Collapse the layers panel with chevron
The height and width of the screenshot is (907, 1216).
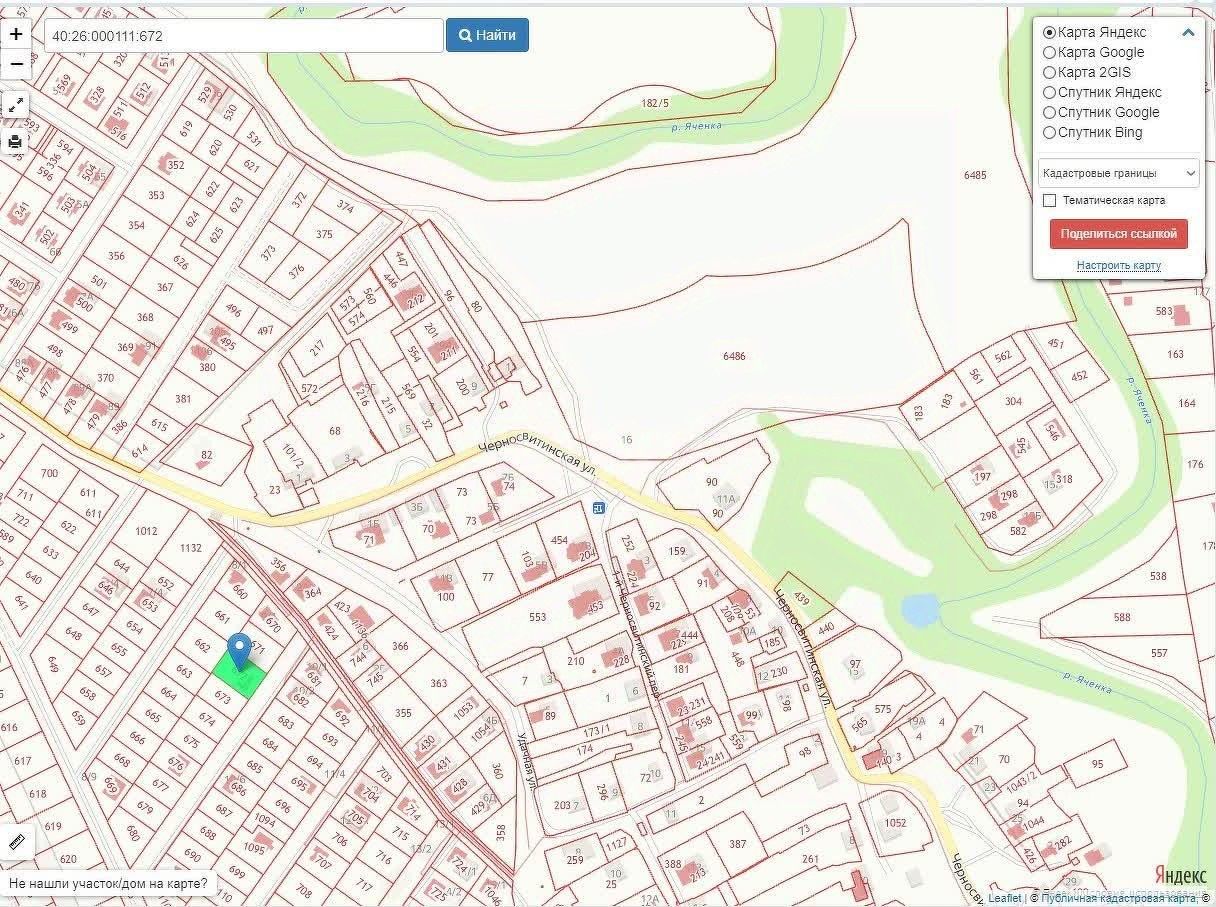1188,32
